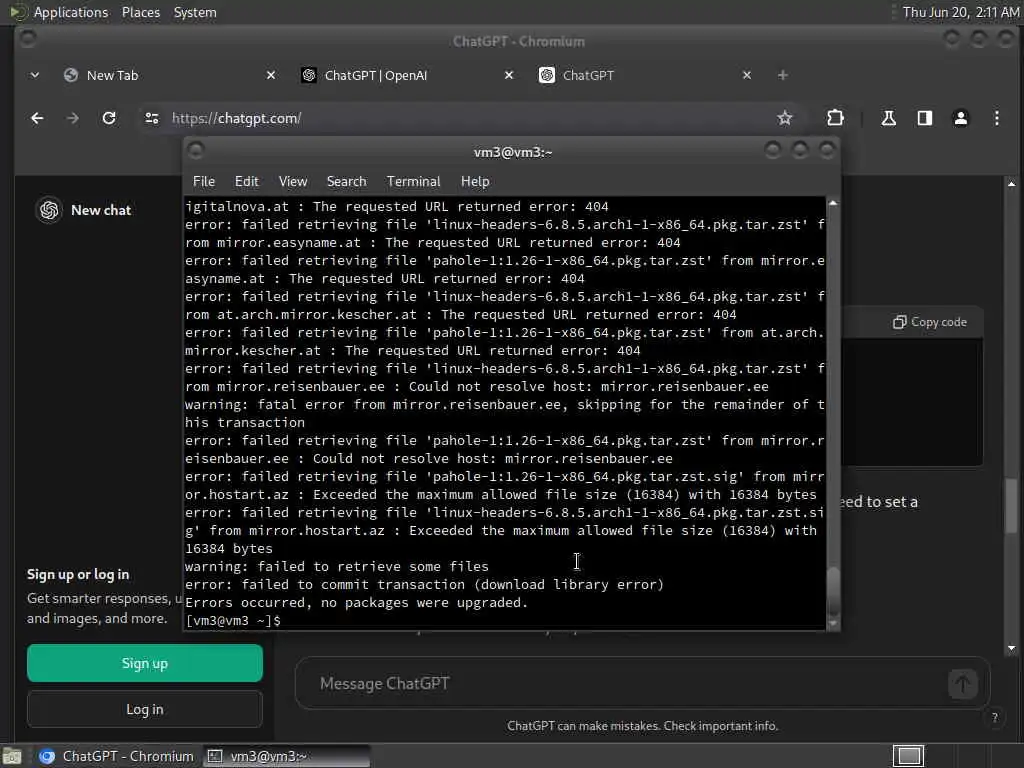Open the Places menu in top panel
This screenshot has height=768, width=1024.
pos(141,12)
